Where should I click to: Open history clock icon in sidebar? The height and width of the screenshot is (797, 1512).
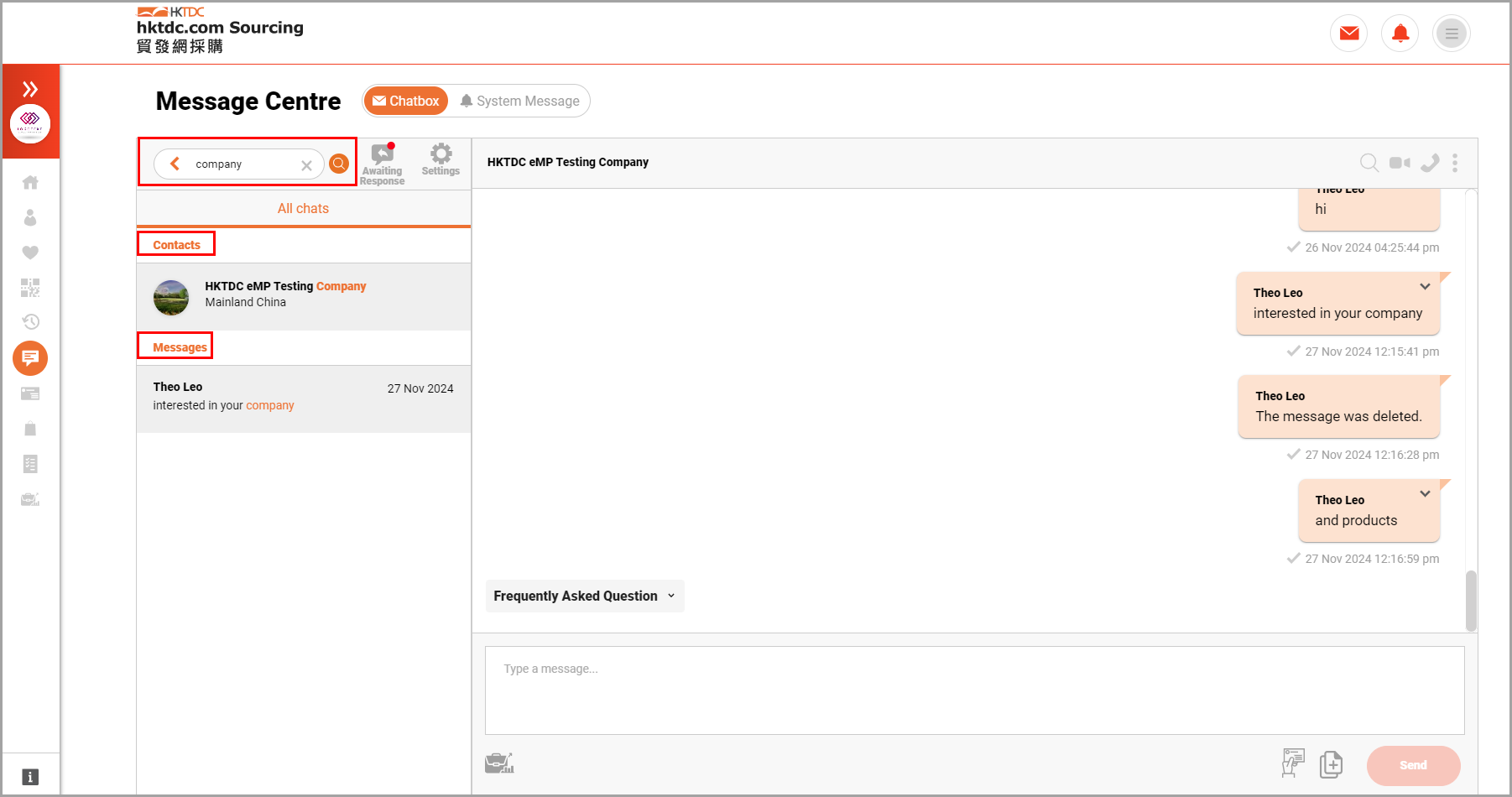tap(30, 321)
